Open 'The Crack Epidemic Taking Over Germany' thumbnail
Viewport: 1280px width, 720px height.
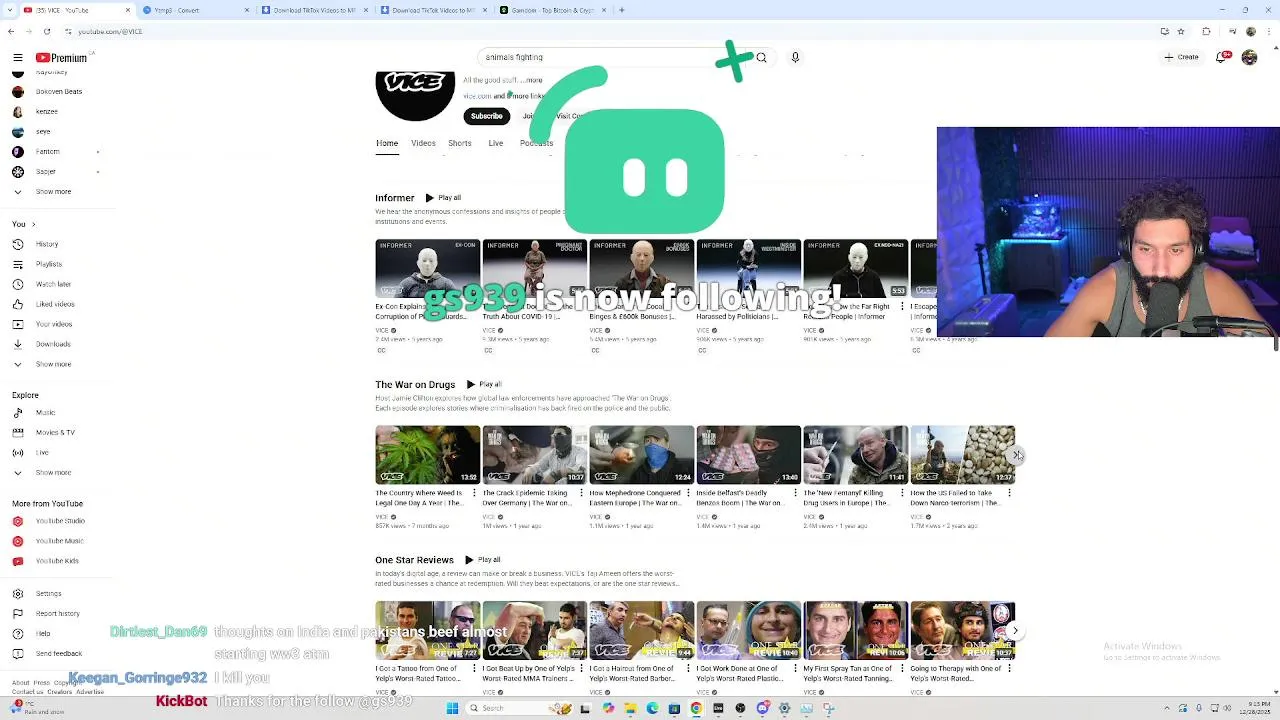click(535, 455)
